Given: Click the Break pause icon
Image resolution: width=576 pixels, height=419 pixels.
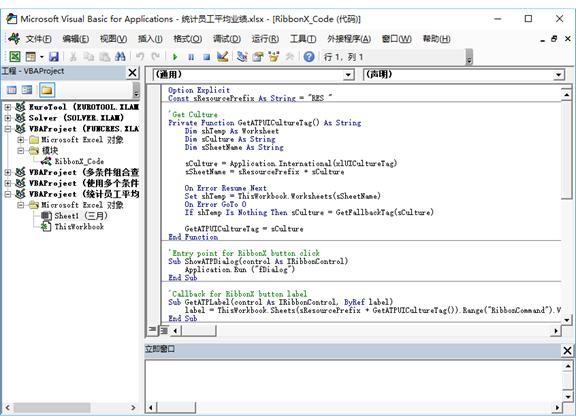Looking at the screenshot, I should (x=191, y=57).
